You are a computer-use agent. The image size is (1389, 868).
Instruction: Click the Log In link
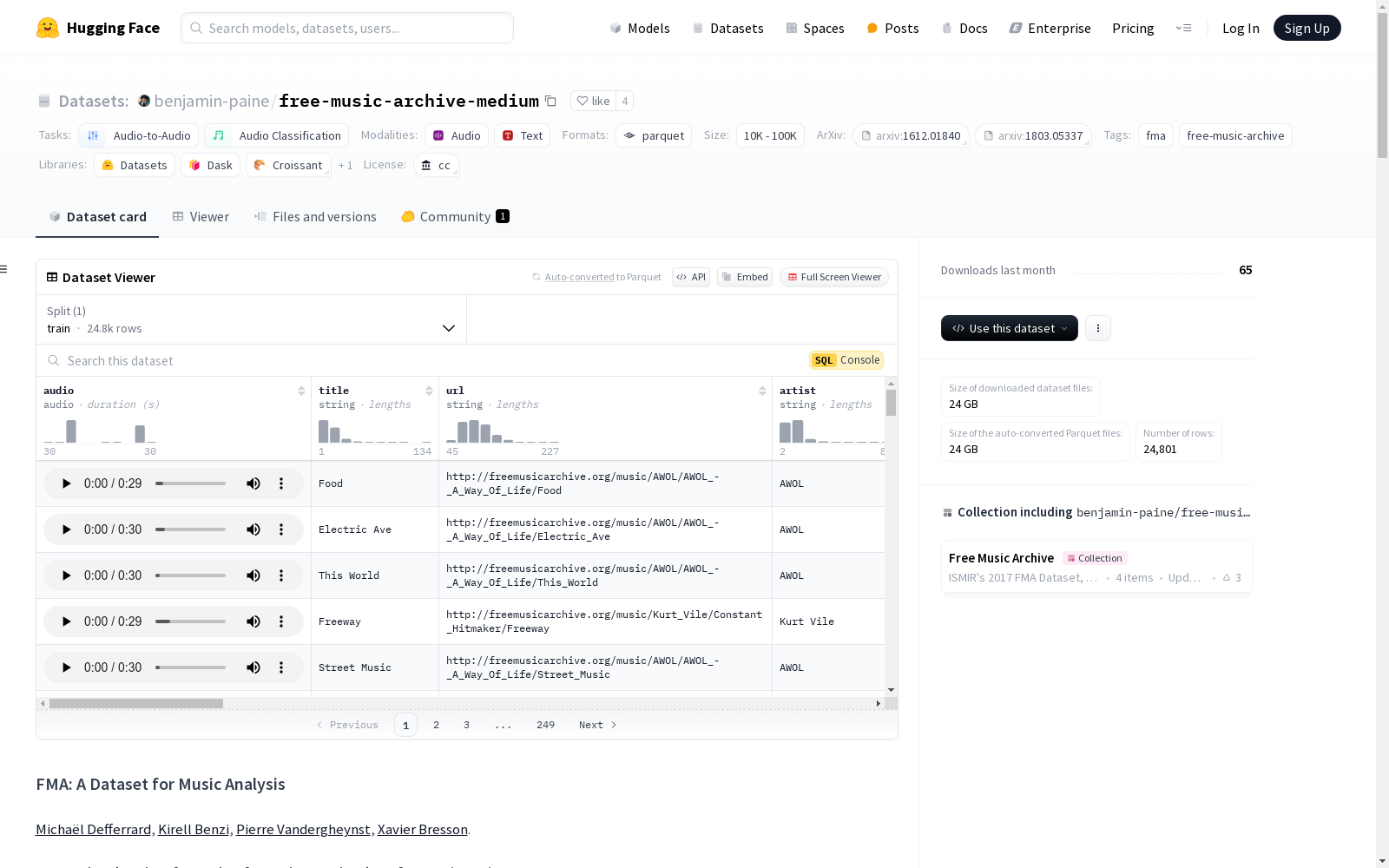coord(1241,28)
